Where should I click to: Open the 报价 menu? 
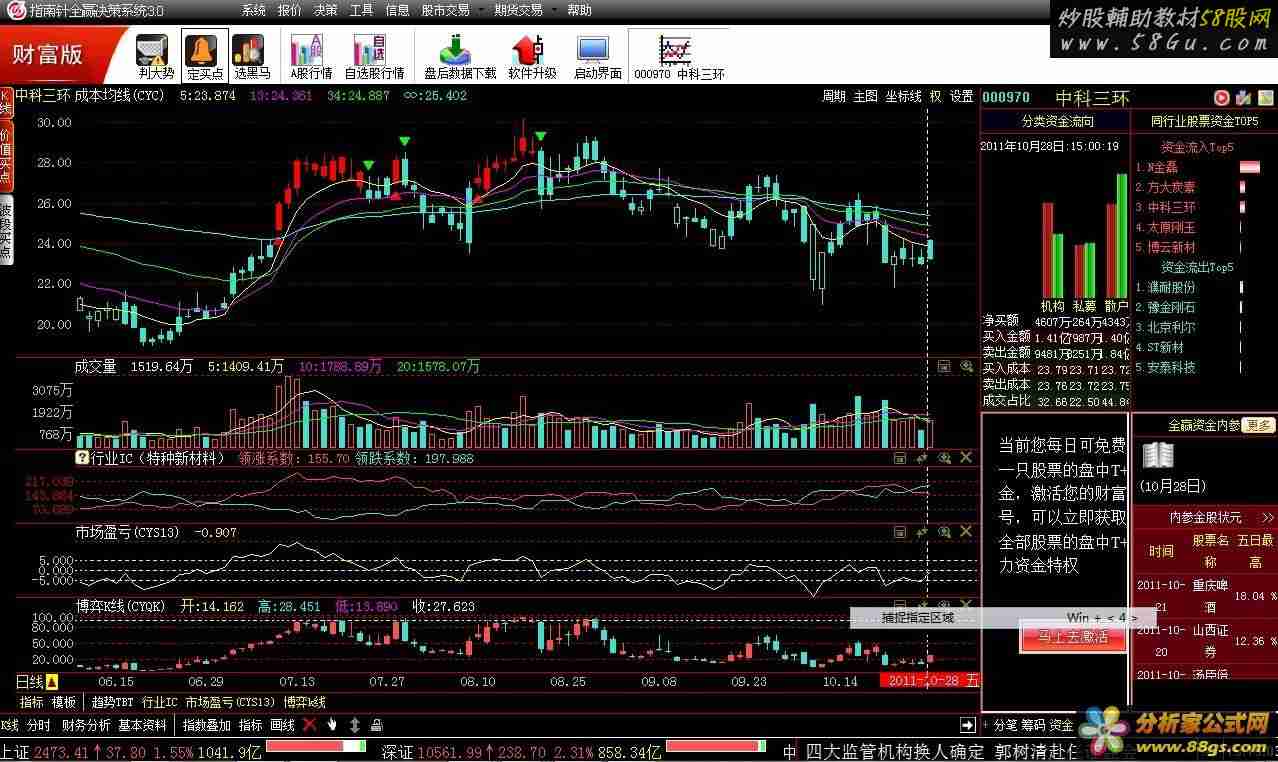coord(289,10)
